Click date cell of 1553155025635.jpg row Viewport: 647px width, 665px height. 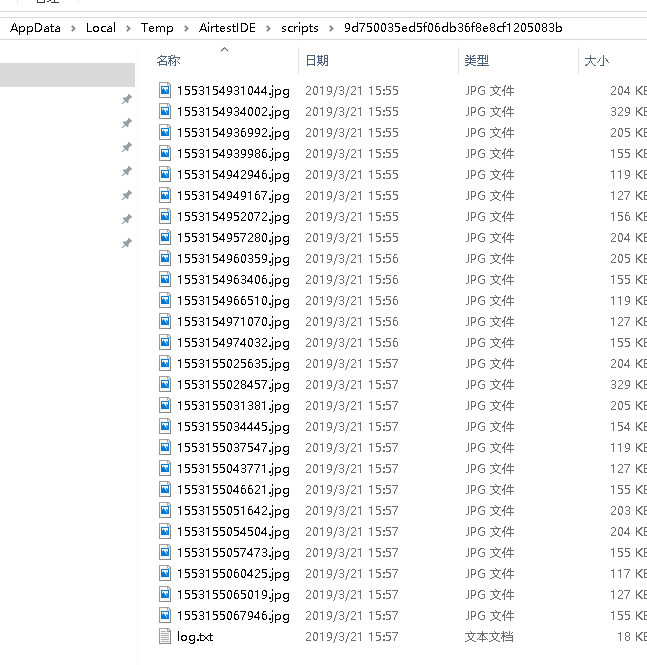351,363
